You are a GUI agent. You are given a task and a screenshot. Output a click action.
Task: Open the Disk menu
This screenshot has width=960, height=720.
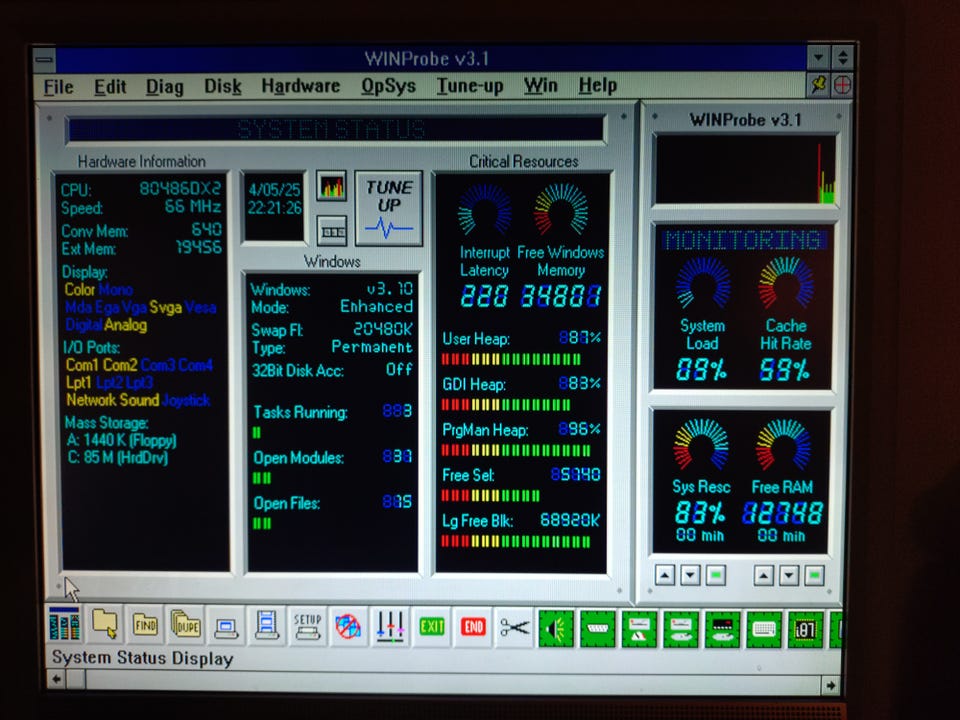(223, 86)
